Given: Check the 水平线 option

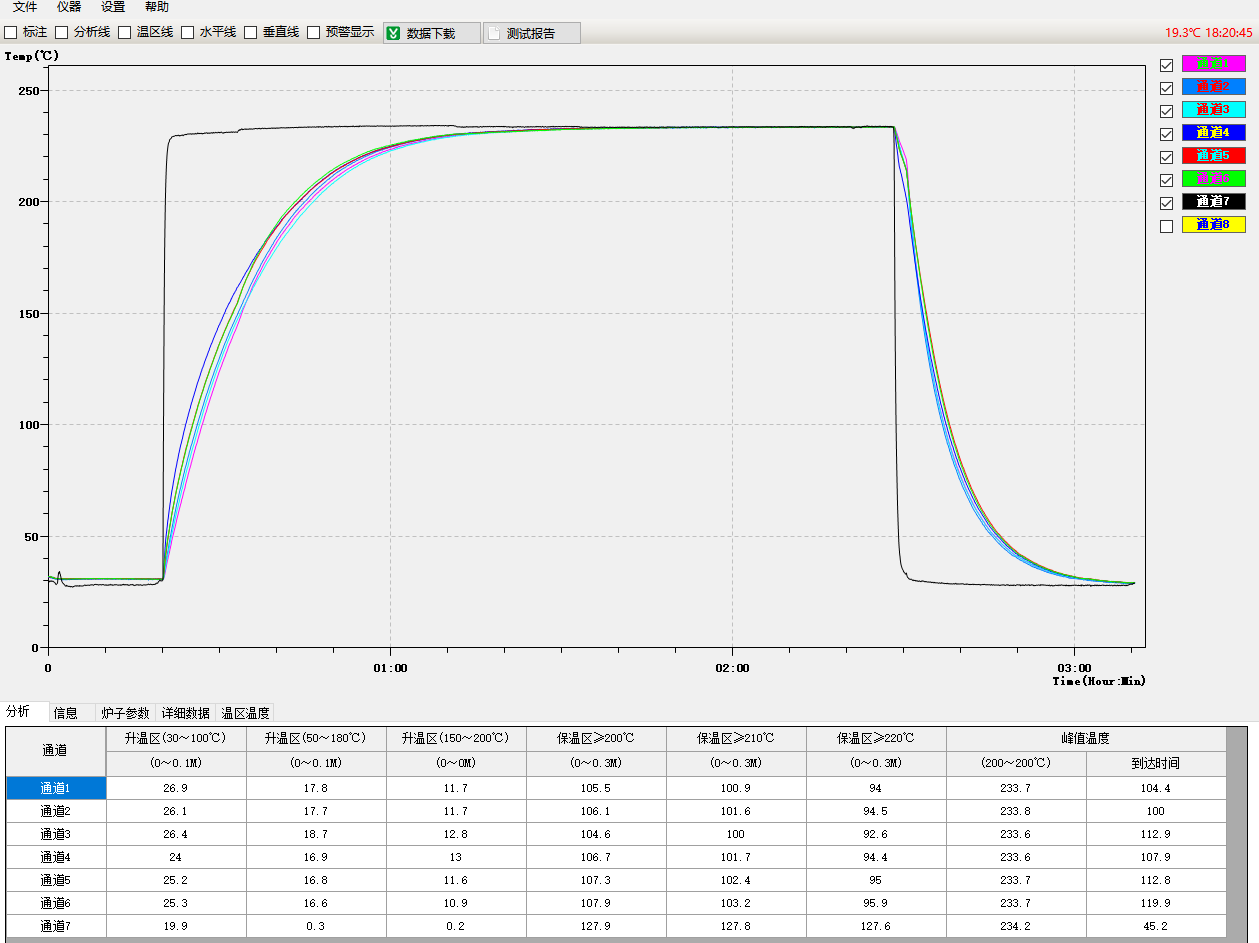Looking at the screenshot, I should 187,32.
